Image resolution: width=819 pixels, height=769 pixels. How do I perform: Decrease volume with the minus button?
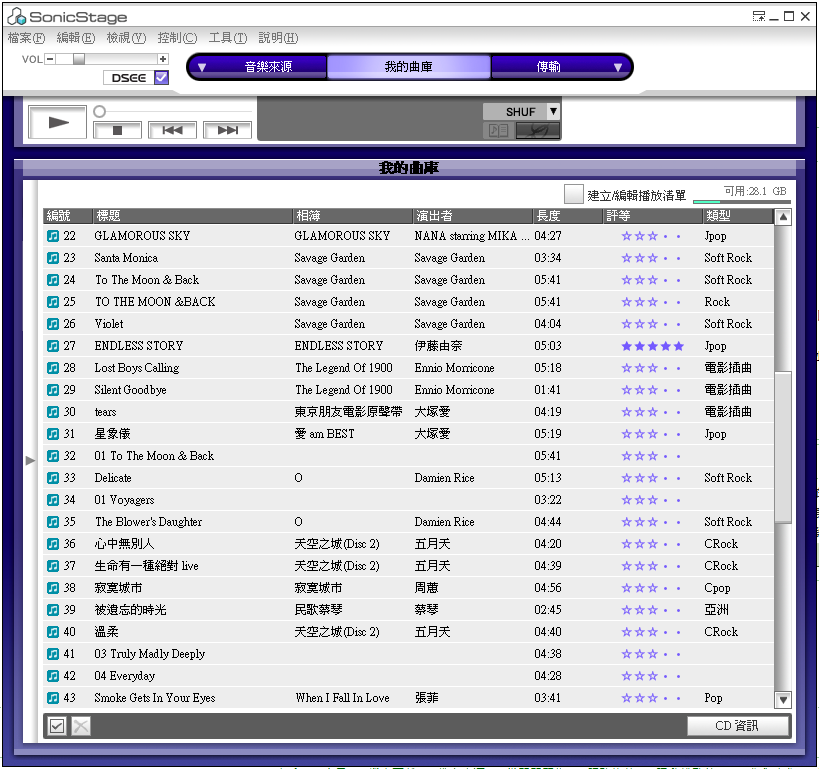[x=50, y=59]
